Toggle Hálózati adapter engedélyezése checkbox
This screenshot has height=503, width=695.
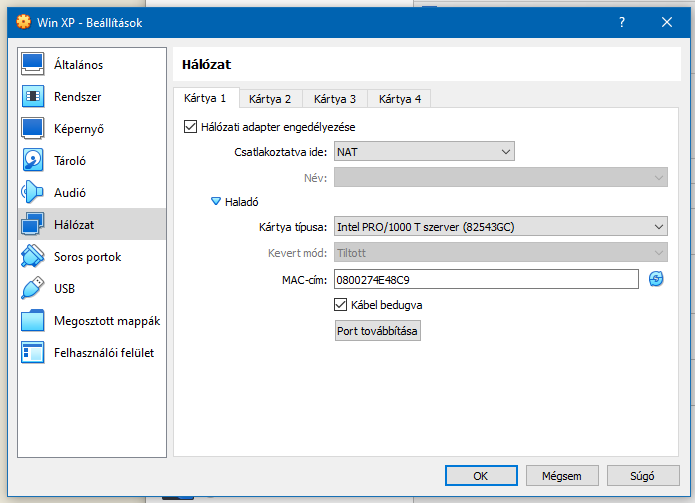191,127
